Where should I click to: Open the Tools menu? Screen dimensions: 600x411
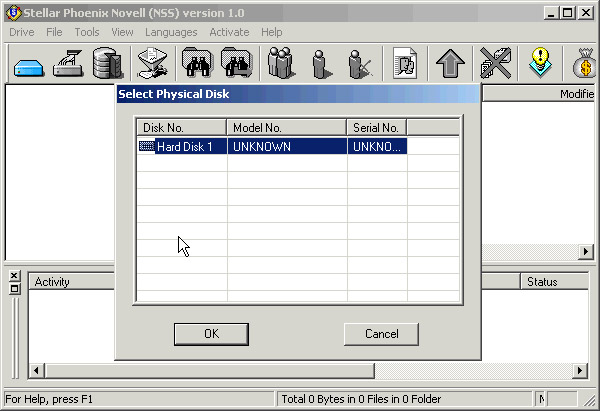tap(87, 32)
